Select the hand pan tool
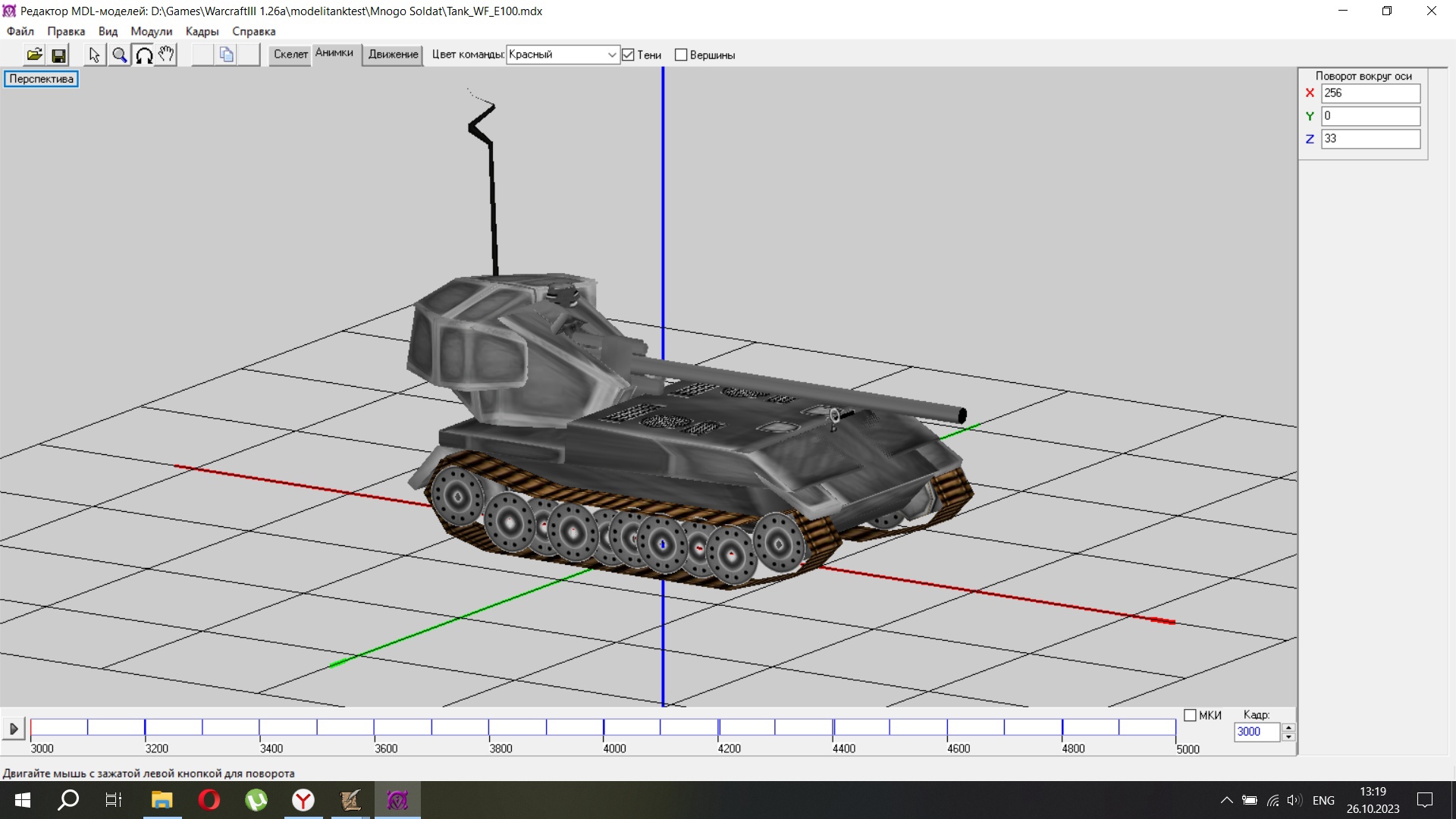 (166, 55)
